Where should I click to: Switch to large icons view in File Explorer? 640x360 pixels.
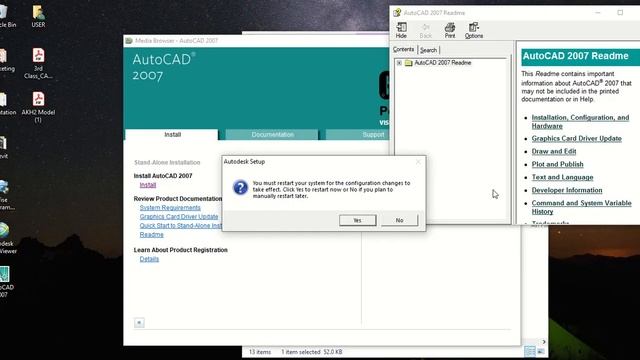point(541,351)
